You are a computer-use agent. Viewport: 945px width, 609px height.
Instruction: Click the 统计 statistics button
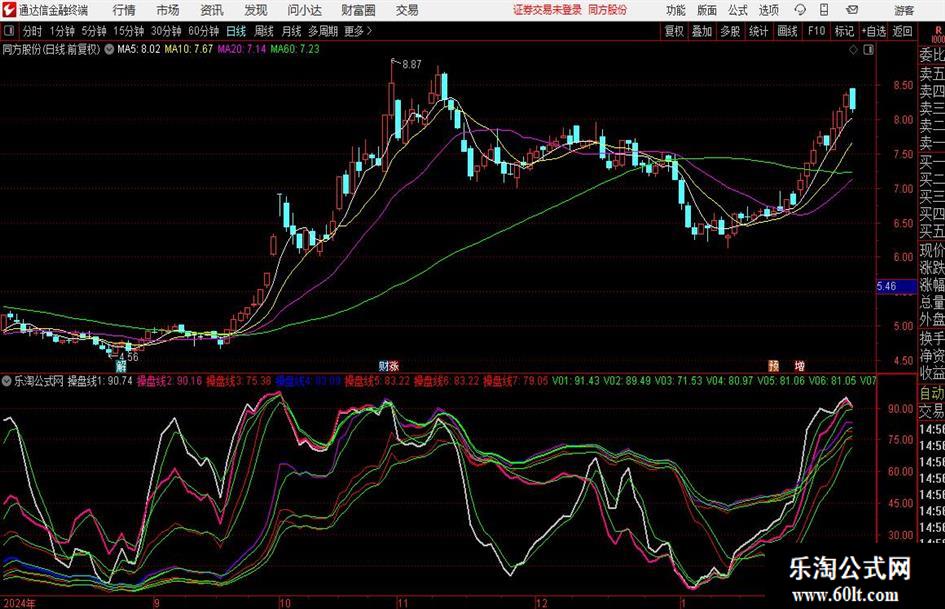pos(758,31)
